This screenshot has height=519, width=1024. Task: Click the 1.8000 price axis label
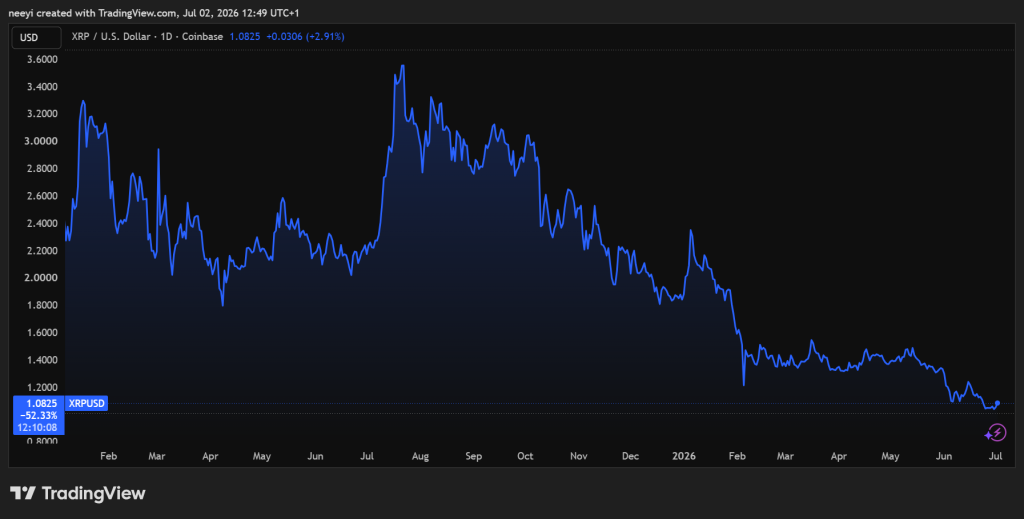pos(41,306)
